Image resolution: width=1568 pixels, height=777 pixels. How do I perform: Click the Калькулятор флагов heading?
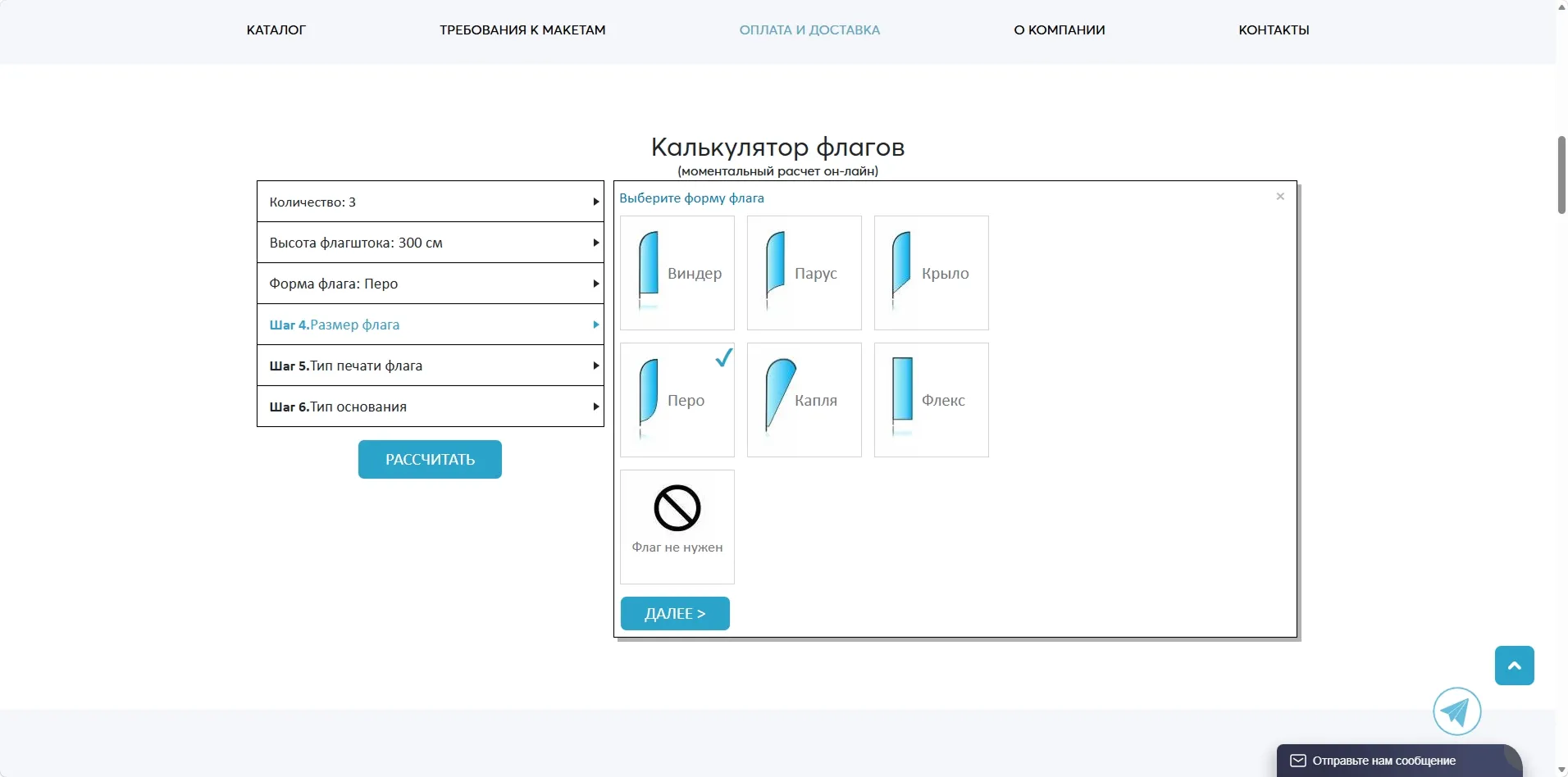pyautogui.click(x=777, y=148)
